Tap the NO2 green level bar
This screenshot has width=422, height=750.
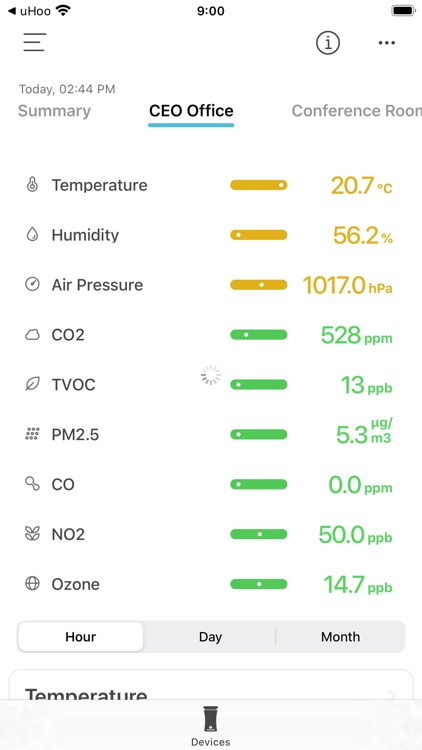click(x=259, y=534)
